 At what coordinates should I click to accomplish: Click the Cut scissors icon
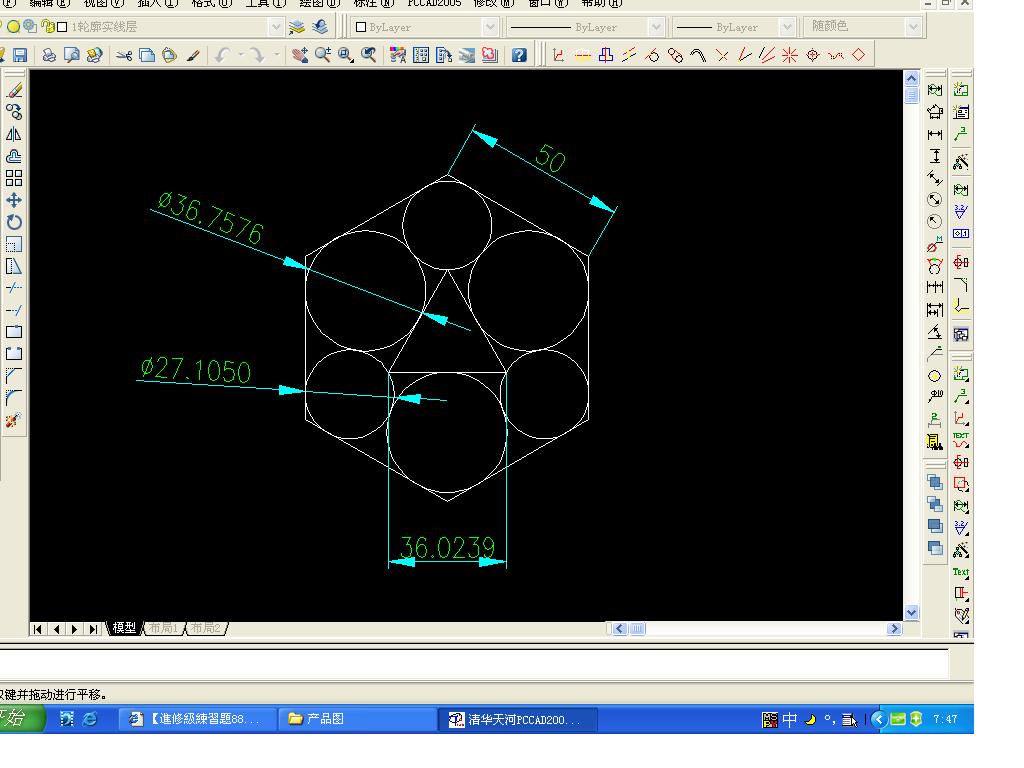[x=124, y=56]
